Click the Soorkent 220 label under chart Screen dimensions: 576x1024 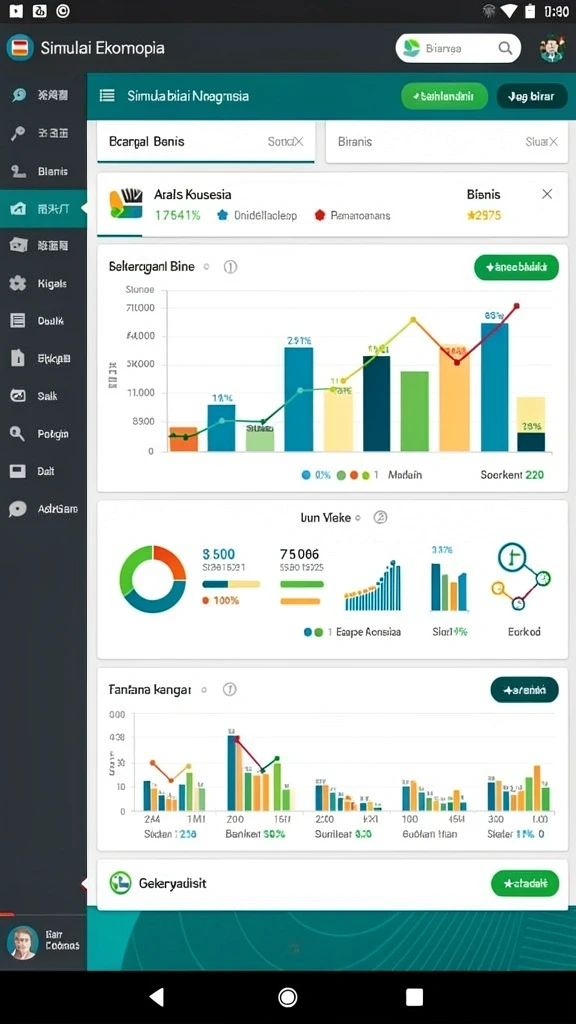click(x=512, y=475)
